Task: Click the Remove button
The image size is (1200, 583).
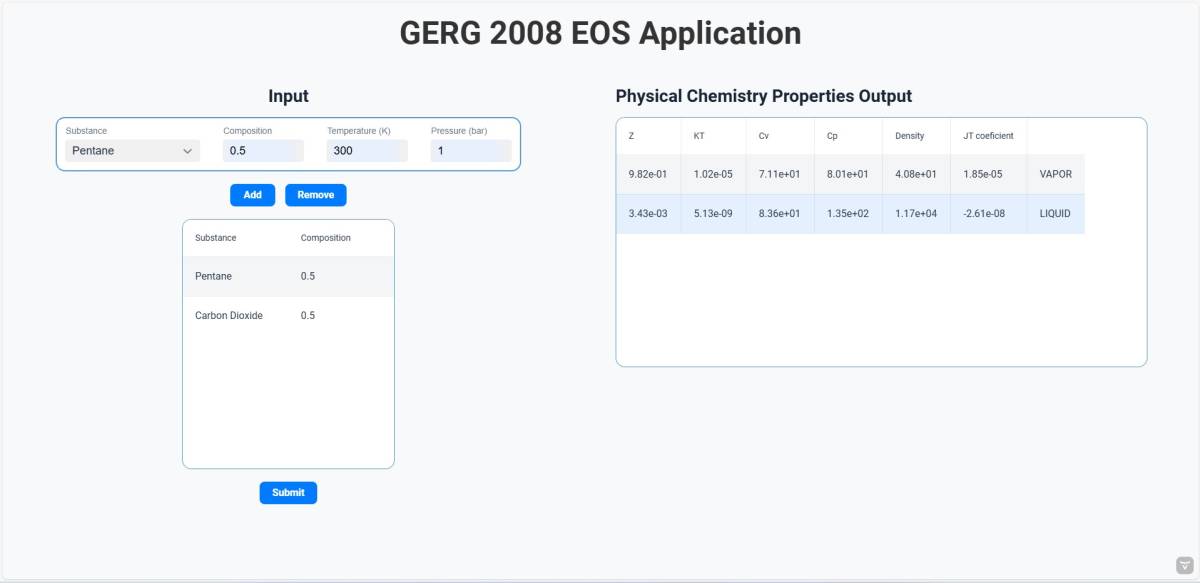Action: pos(315,195)
